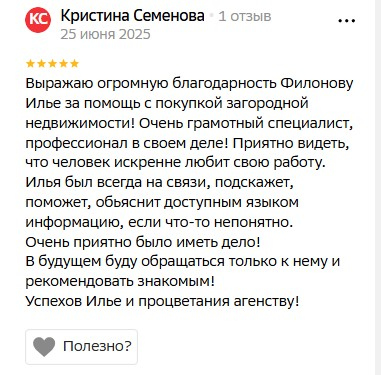
Task: Click the line "Выражаю огромную благодарность Филонову"
Action: click(x=189, y=84)
